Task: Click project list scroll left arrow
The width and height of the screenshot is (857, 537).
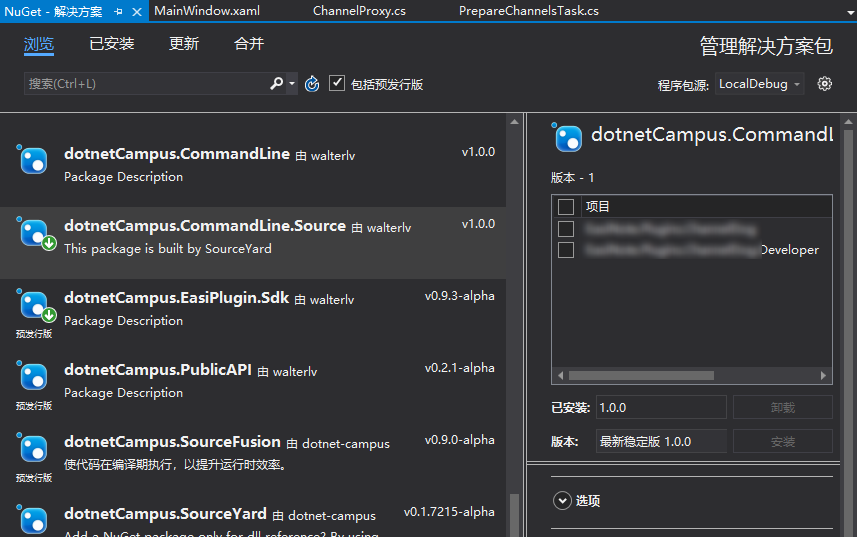Action: click(x=560, y=375)
